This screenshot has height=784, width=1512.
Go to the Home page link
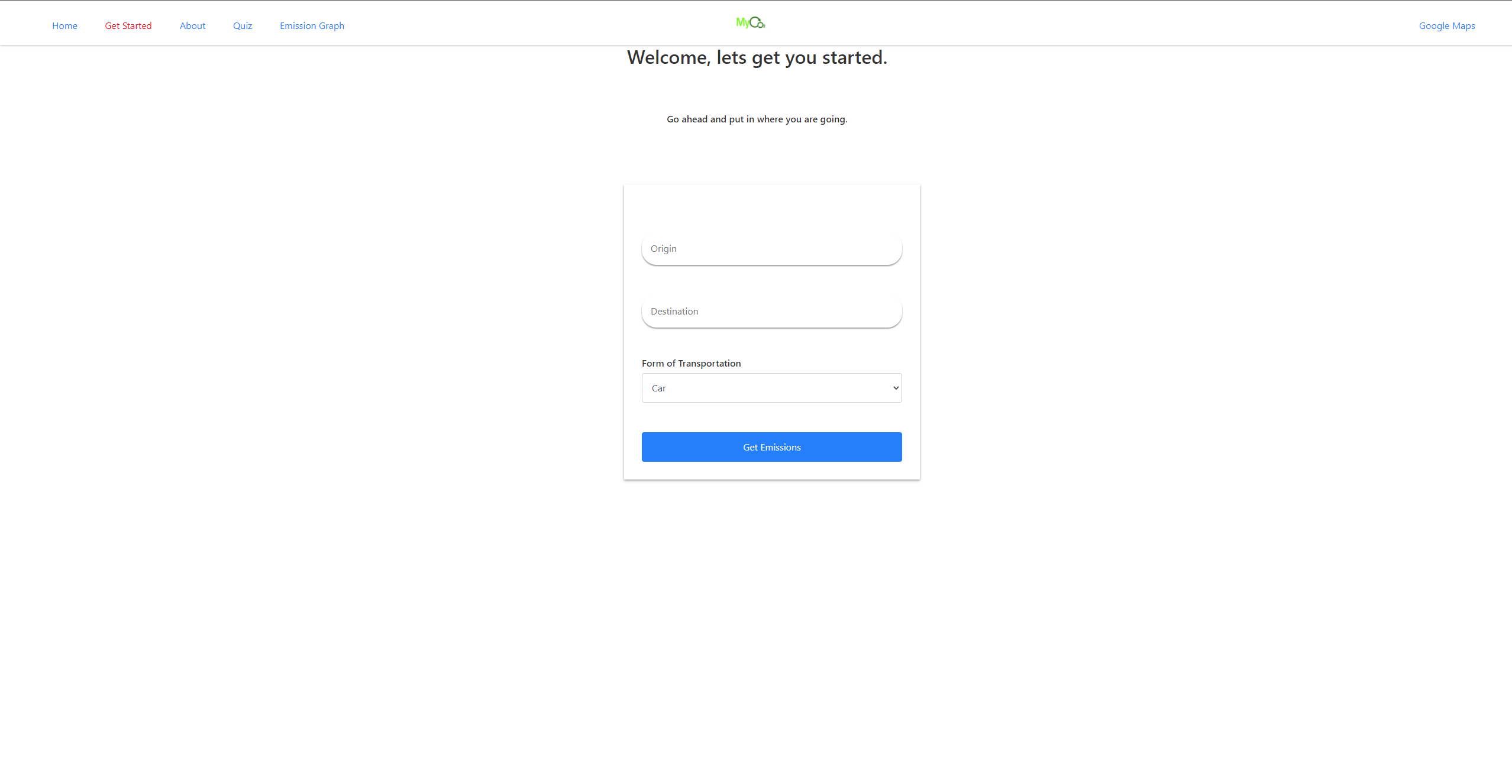[x=64, y=25]
